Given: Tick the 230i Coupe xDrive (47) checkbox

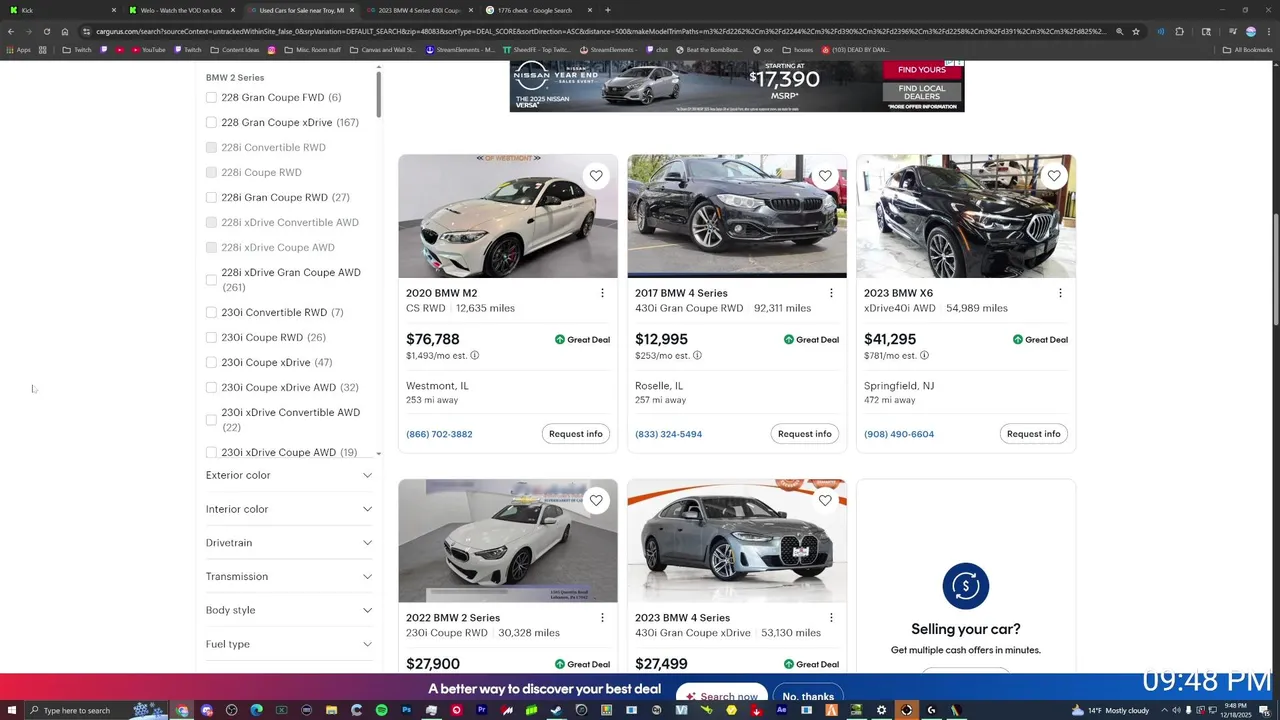Looking at the screenshot, I should pos(211,363).
